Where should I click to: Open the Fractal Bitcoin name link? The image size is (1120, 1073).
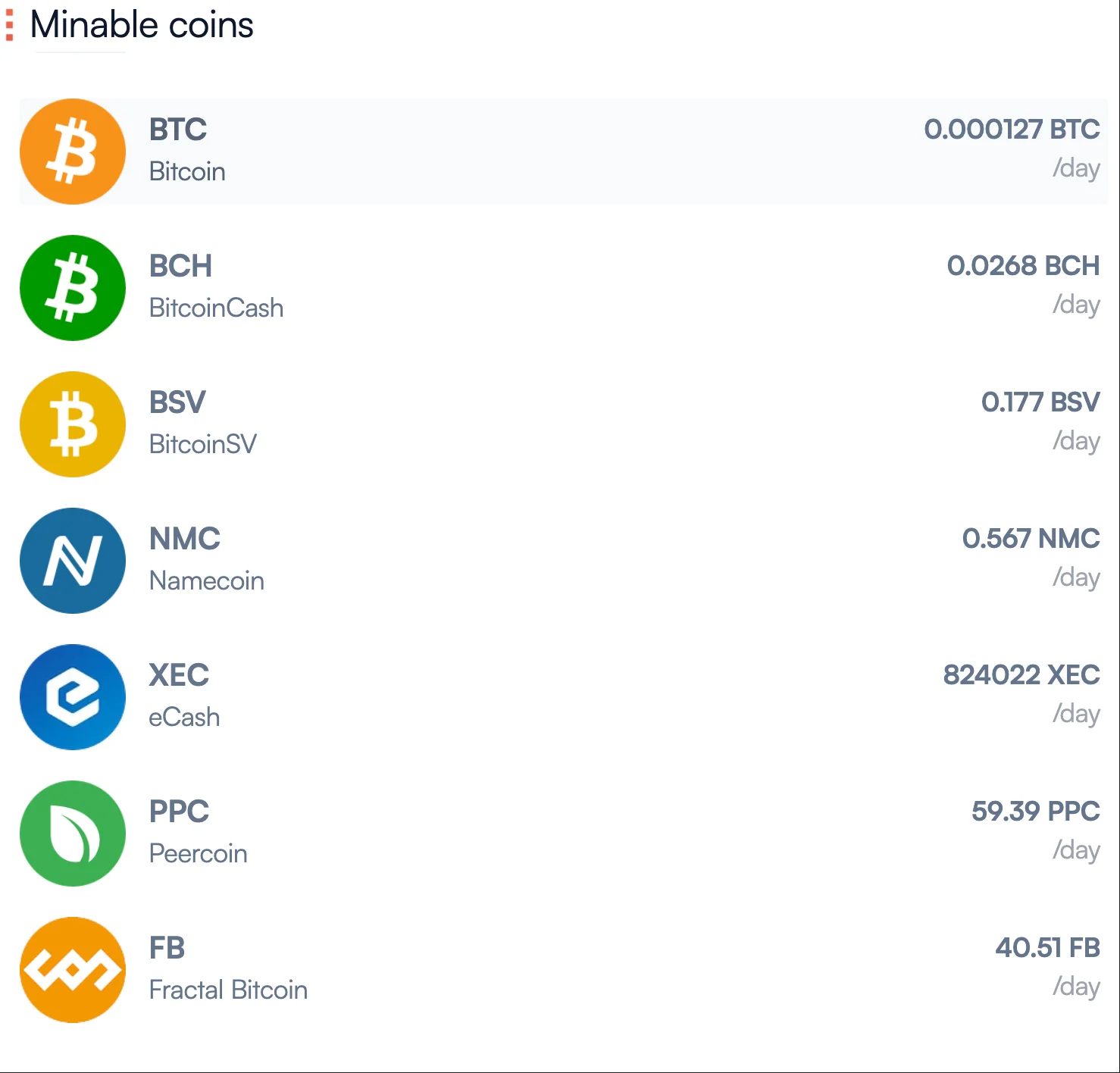[x=228, y=990]
